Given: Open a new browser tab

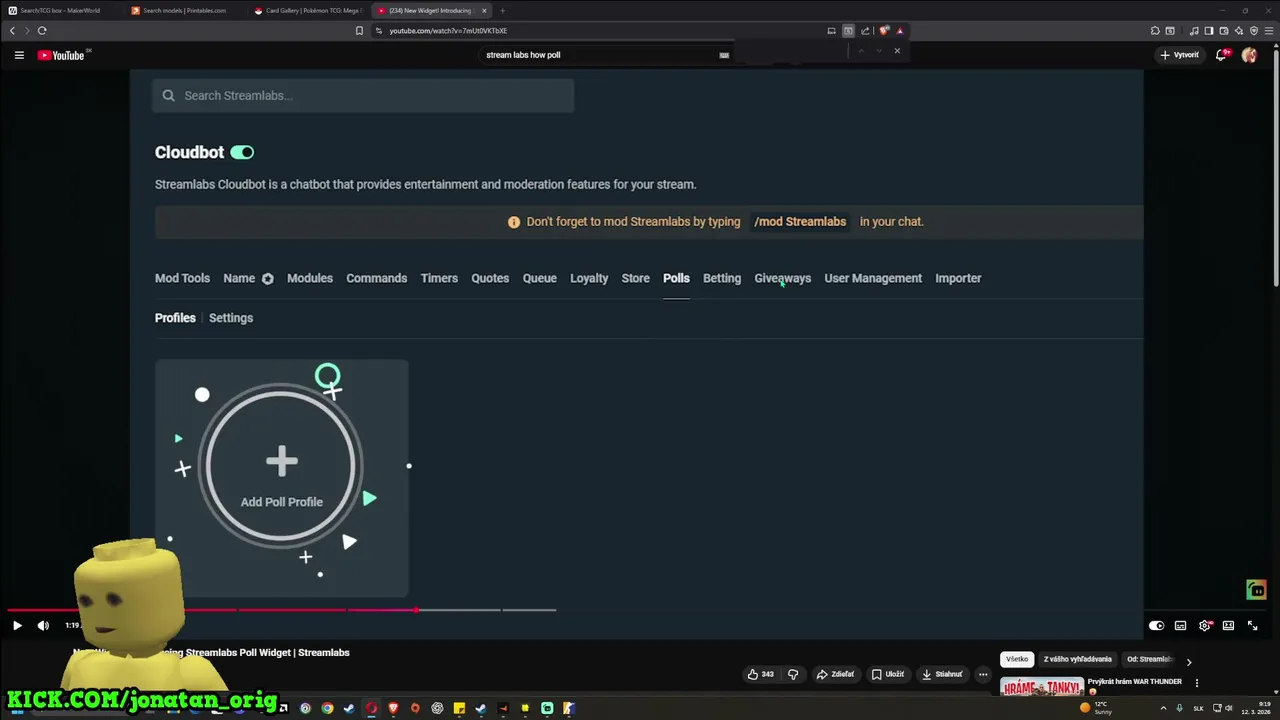Looking at the screenshot, I should pos(503,10).
